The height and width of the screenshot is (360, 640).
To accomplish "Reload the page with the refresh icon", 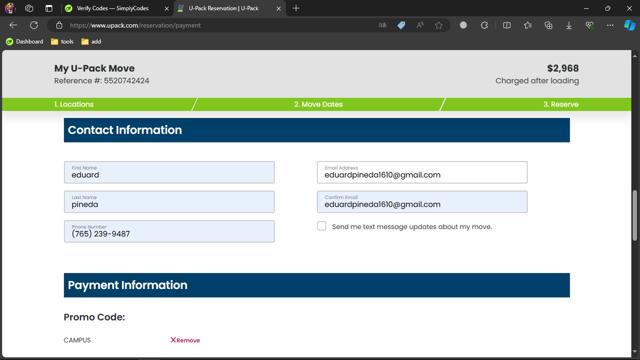I will coord(34,25).
